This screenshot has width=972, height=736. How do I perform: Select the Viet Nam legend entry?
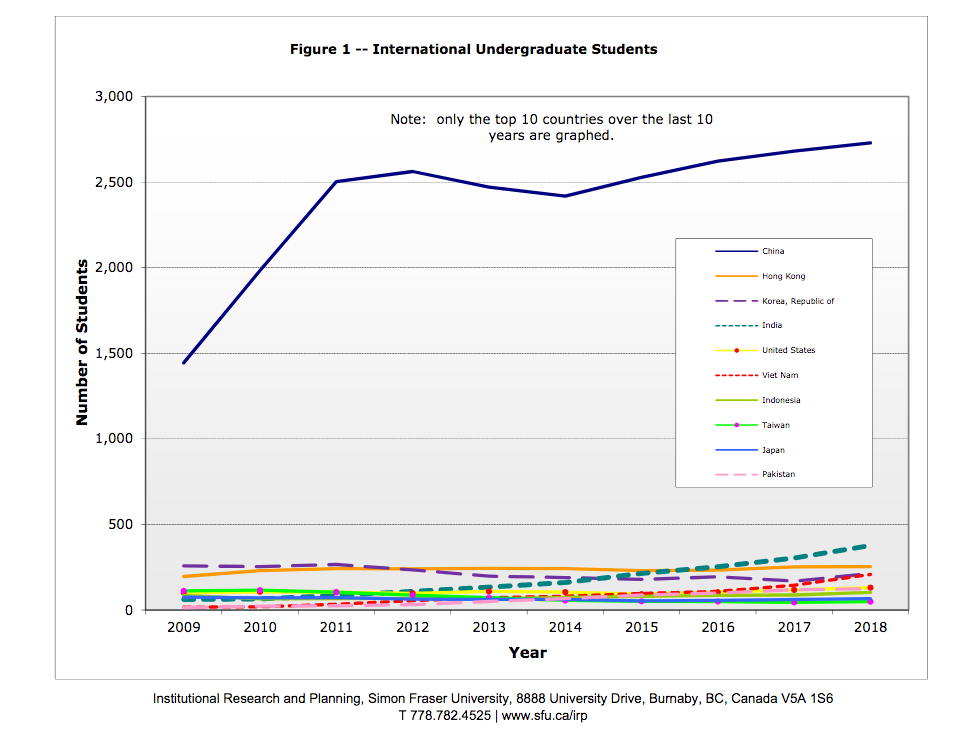pos(778,375)
